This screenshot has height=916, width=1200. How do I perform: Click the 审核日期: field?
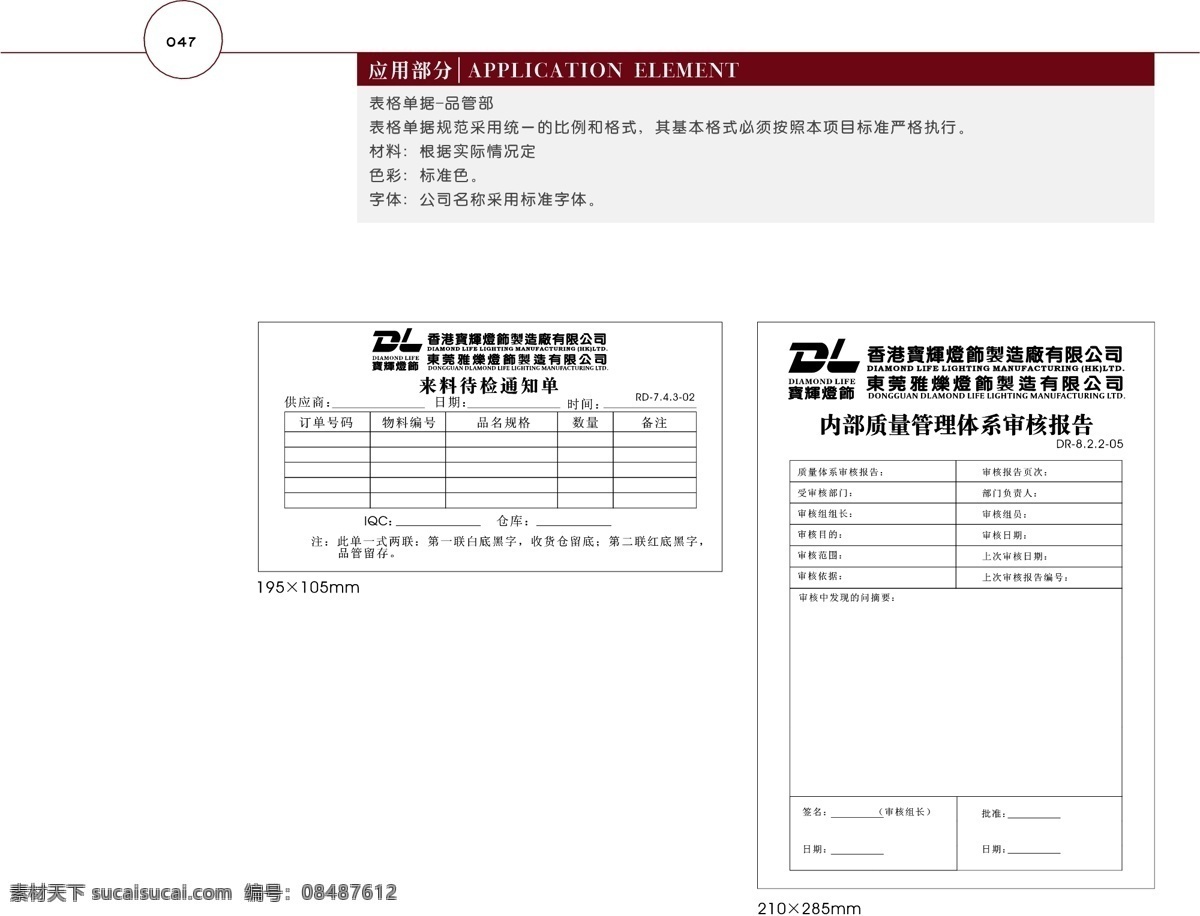pos(1039,535)
